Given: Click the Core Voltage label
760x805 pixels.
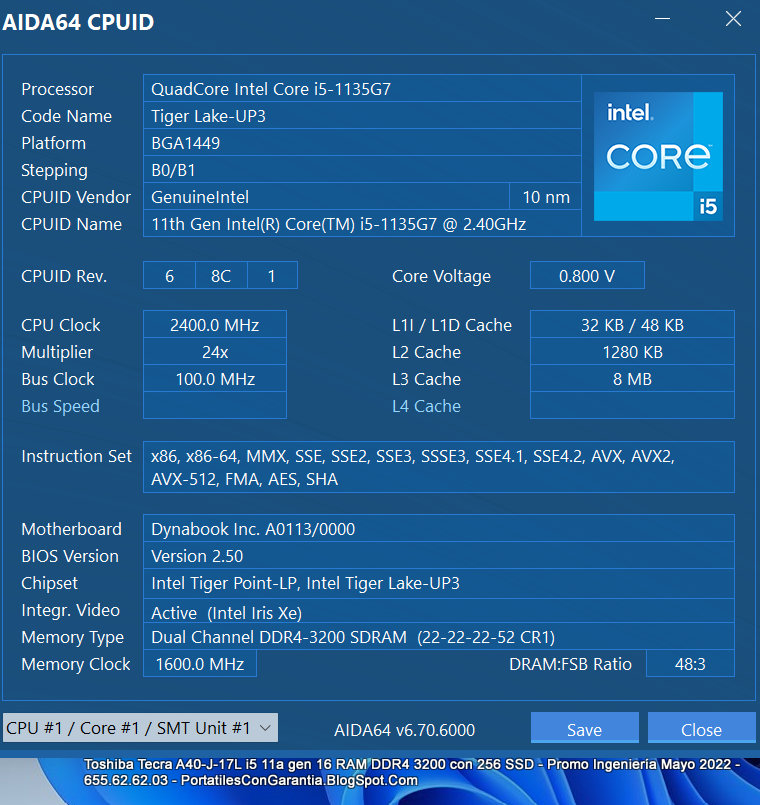Looking at the screenshot, I should 441,276.
